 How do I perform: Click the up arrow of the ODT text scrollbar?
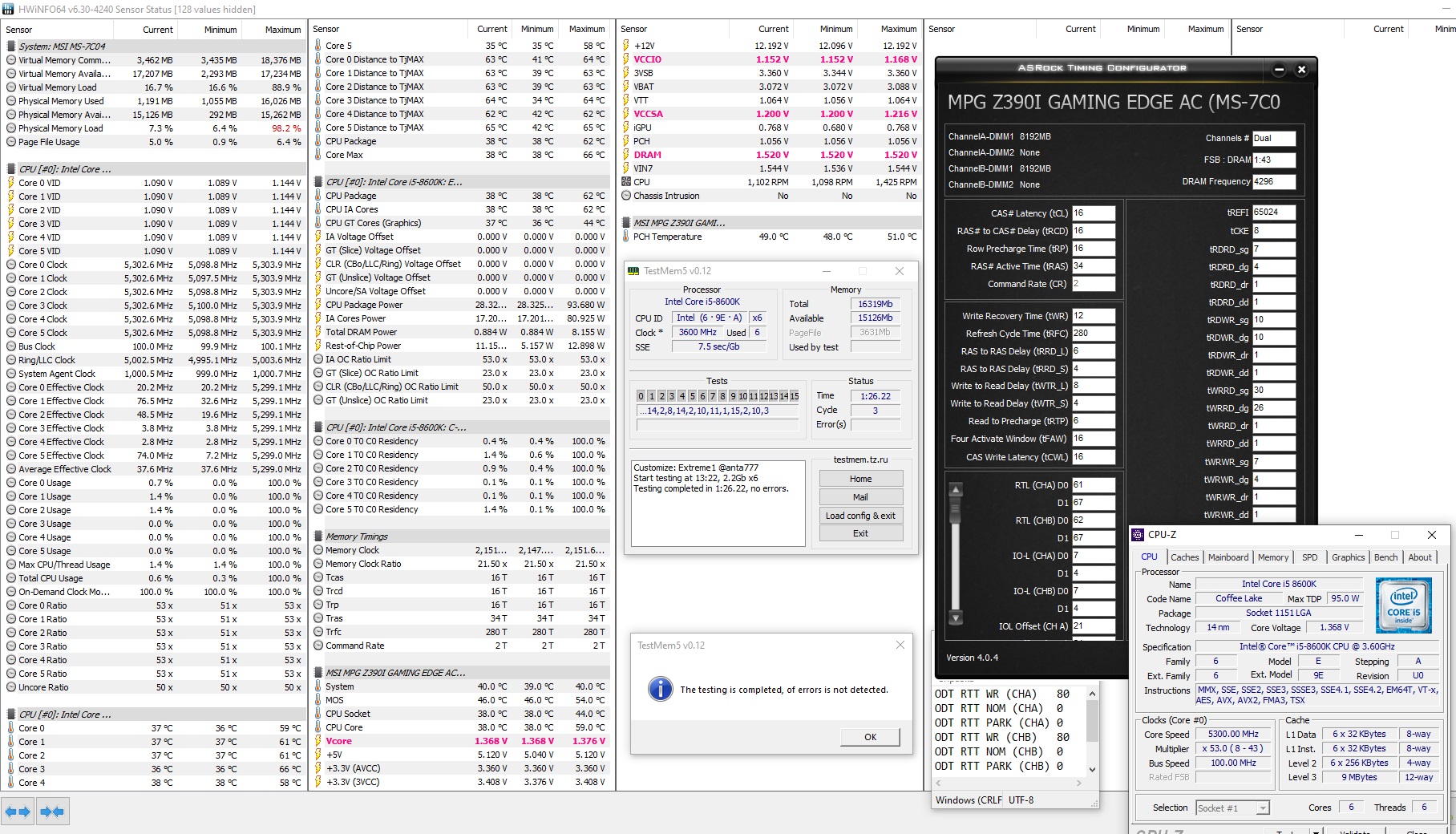(1091, 694)
